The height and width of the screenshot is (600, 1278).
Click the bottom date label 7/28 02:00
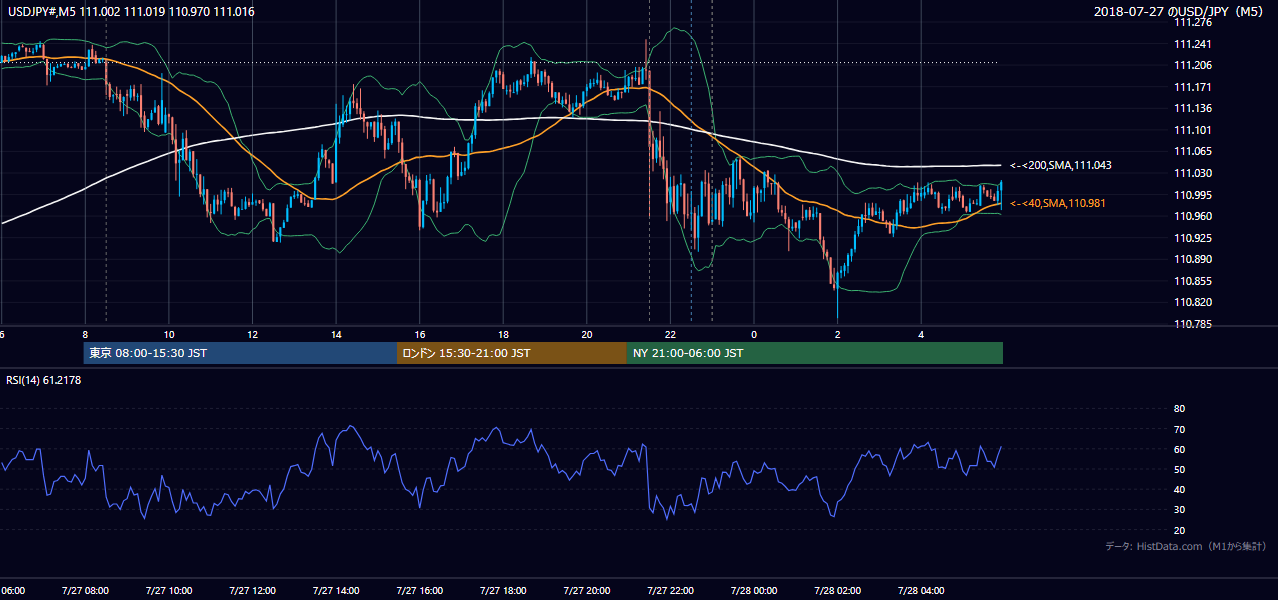[x=837, y=590]
